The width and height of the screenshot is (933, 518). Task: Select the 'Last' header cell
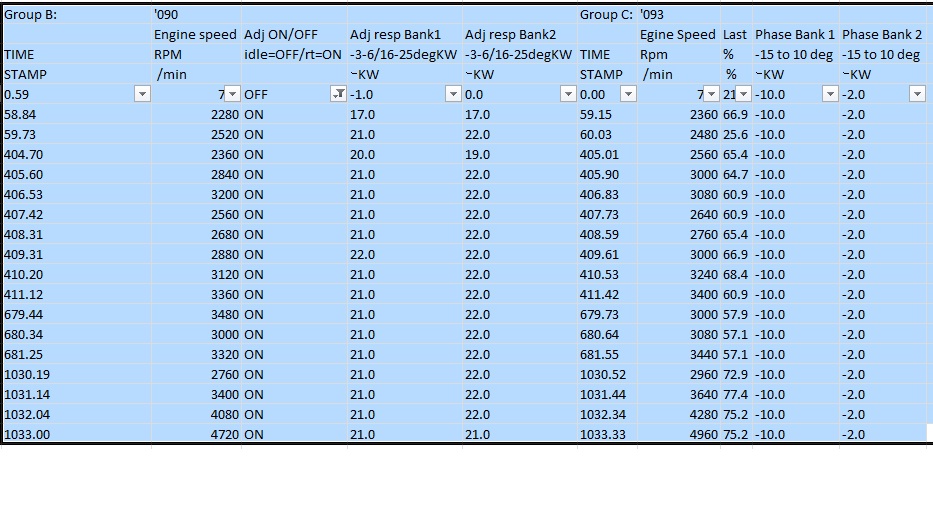(x=737, y=34)
